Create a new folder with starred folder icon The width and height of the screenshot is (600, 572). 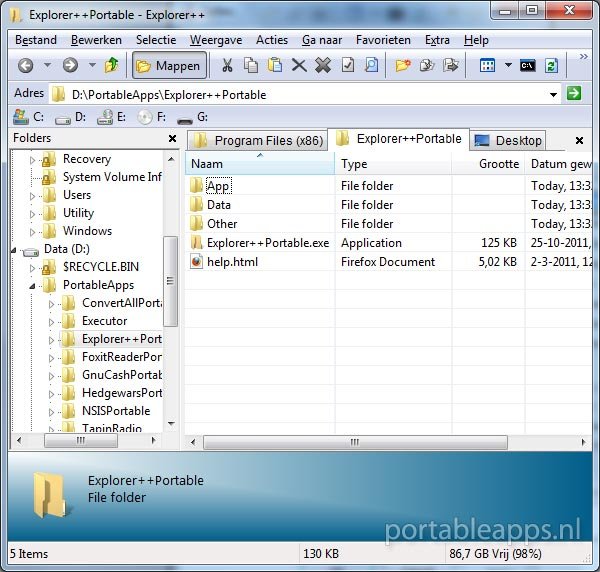[x=403, y=65]
